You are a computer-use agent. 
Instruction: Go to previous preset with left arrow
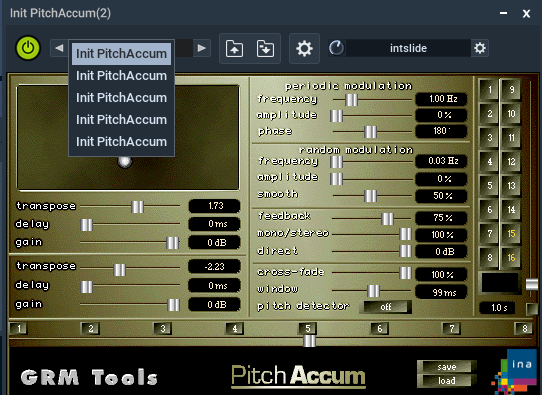click(59, 48)
